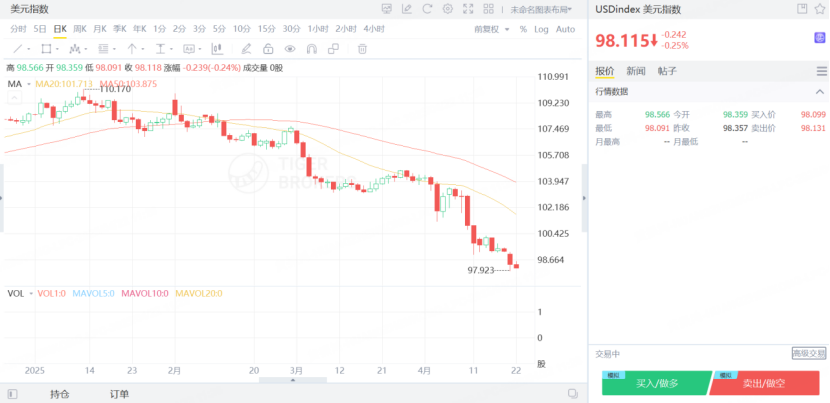Toggle Auto scale mode

[x=565, y=29]
